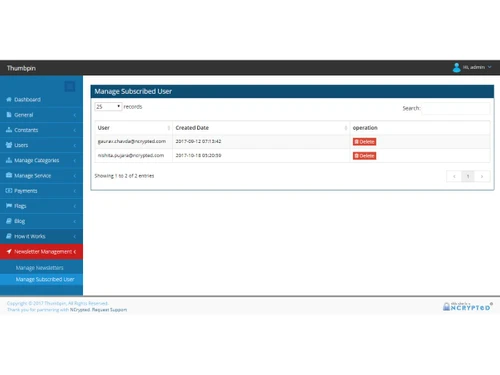The image size is (500, 375).
Task: Toggle the sidebar collapse square icon
Action: point(70,87)
